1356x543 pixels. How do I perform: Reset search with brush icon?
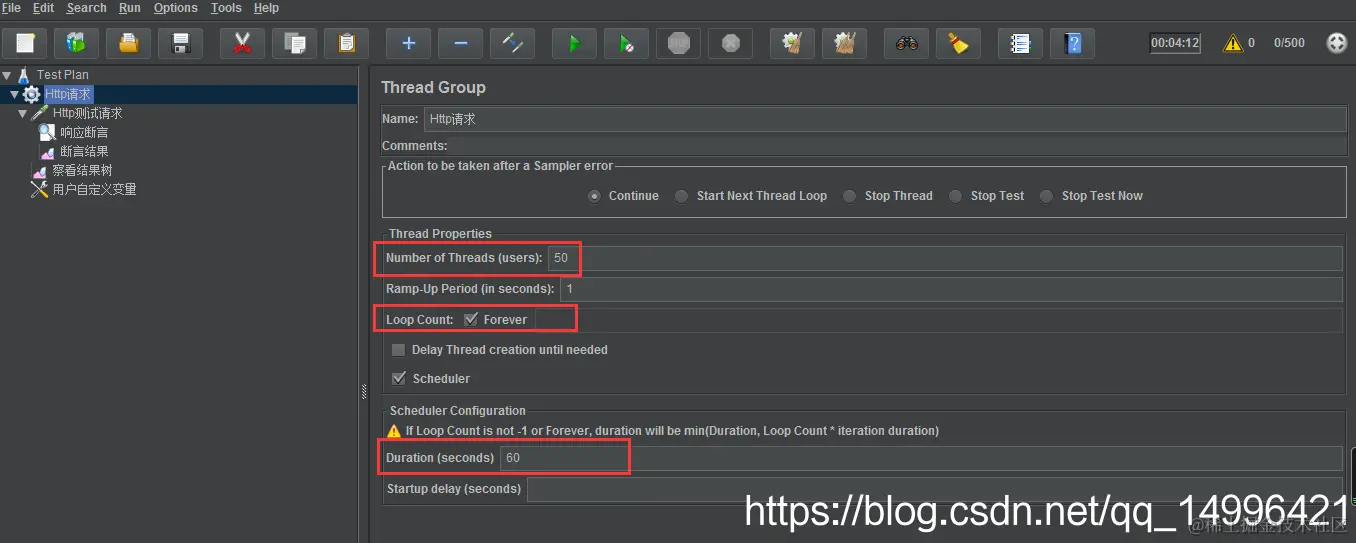pyautogui.click(x=958, y=43)
